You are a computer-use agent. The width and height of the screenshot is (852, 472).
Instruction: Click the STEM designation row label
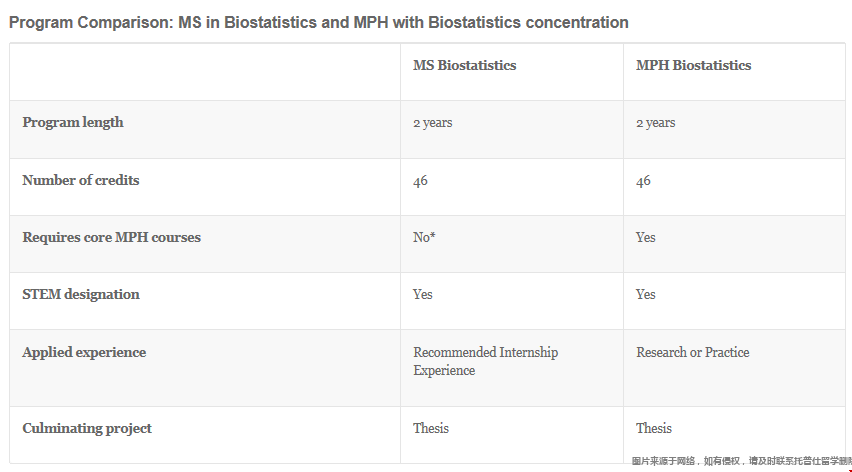(x=81, y=295)
